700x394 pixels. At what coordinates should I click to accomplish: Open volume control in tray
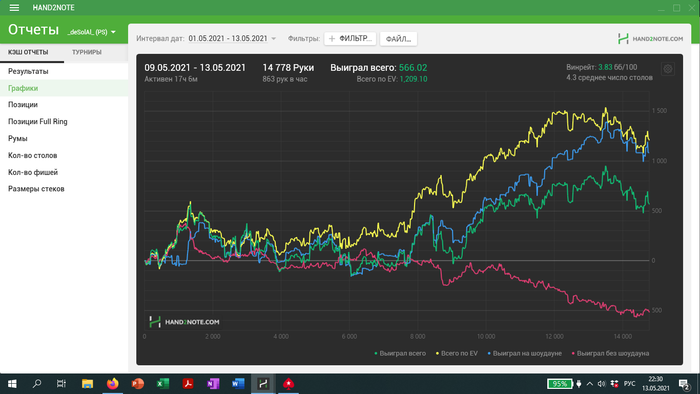[x=601, y=384]
